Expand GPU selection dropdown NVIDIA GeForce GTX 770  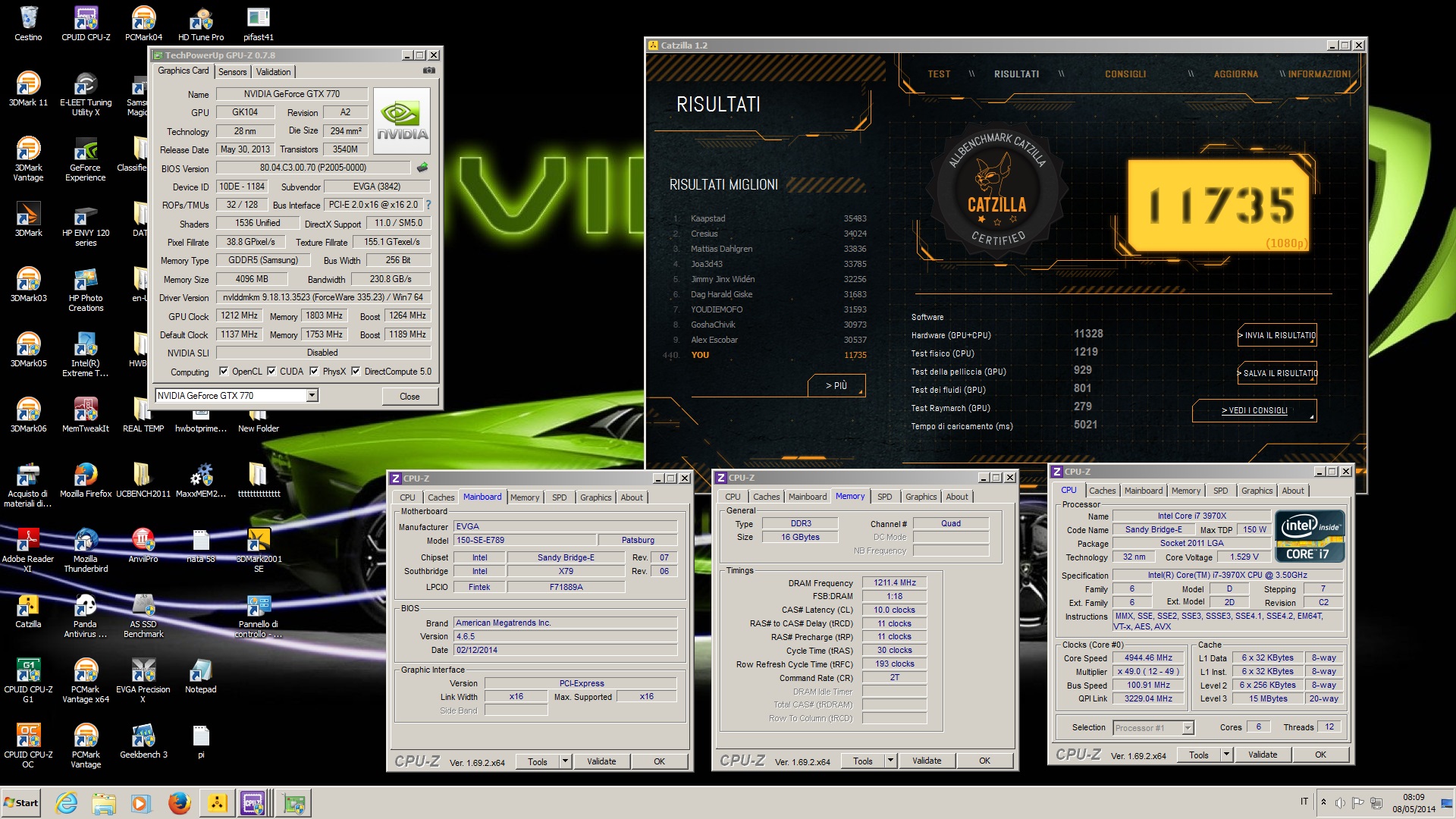[x=312, y=396]
